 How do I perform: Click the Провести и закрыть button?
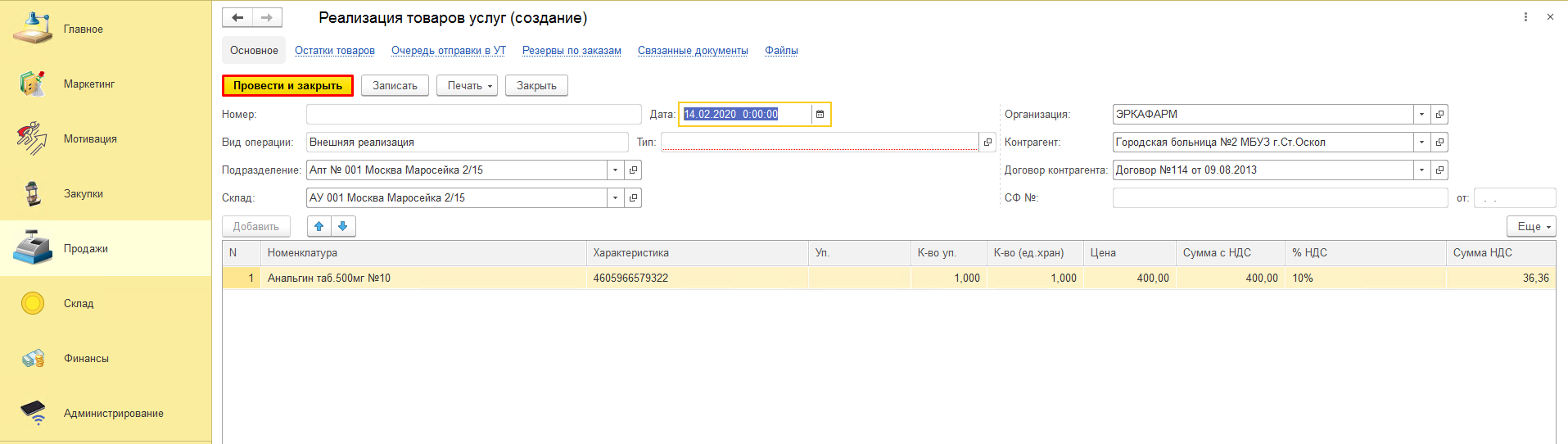(287, 86)
